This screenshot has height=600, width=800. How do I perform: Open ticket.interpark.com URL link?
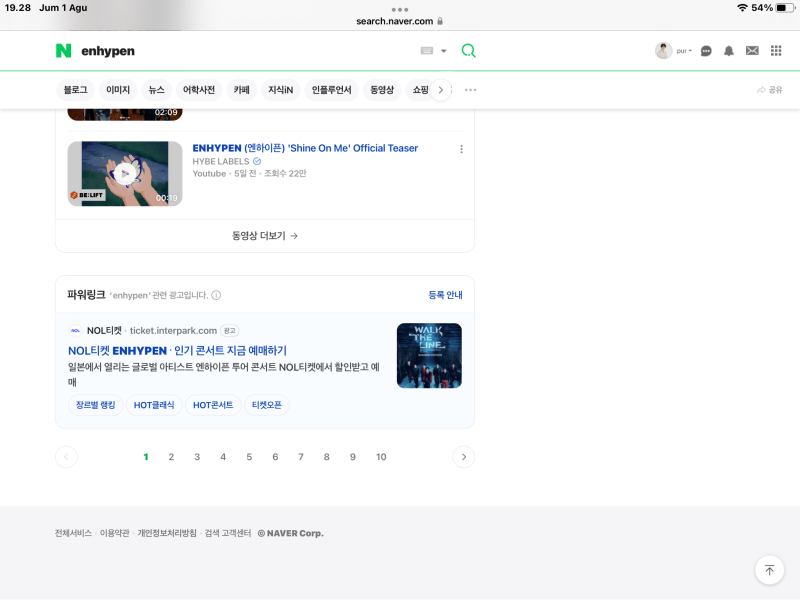tap(173, 331)
